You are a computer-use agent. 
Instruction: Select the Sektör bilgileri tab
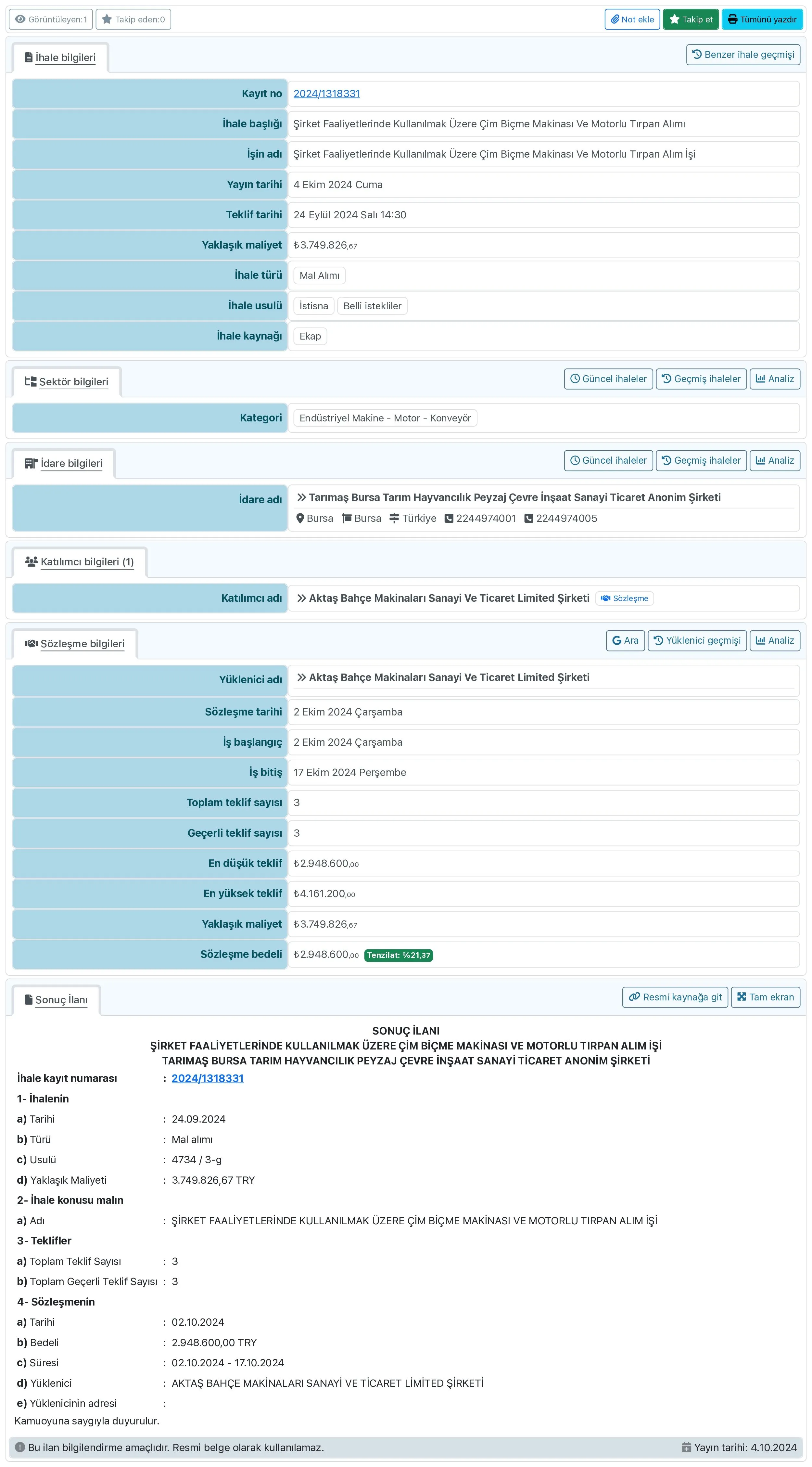tap(67, 381)
